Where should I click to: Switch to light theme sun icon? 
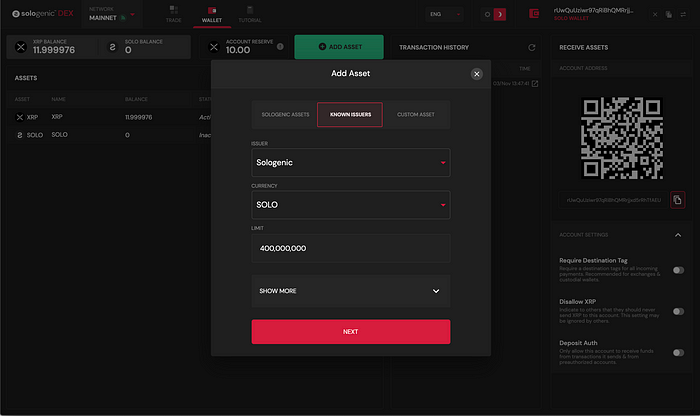[487, 14]
